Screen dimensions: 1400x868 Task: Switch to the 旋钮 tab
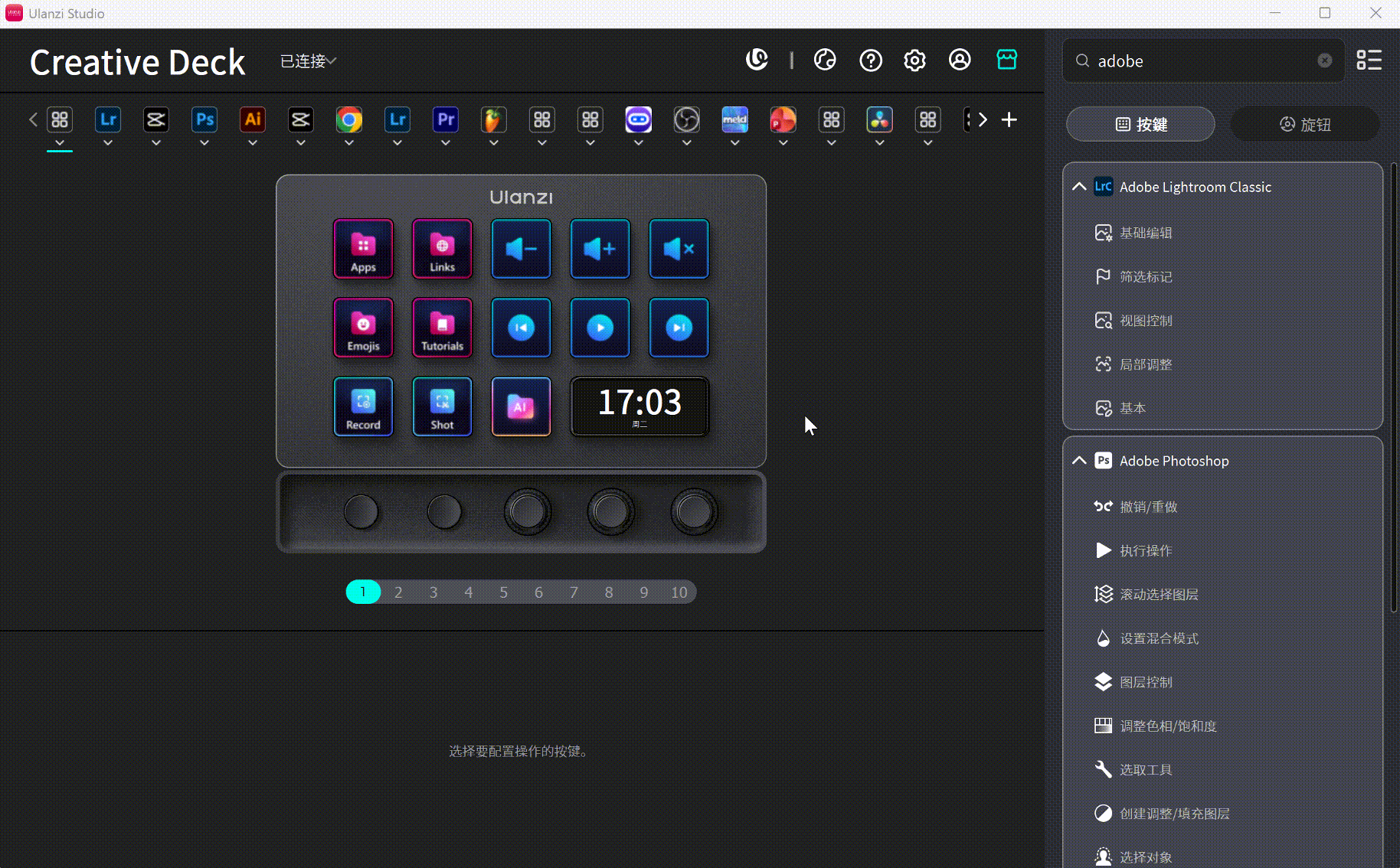tap(1305, 124)
